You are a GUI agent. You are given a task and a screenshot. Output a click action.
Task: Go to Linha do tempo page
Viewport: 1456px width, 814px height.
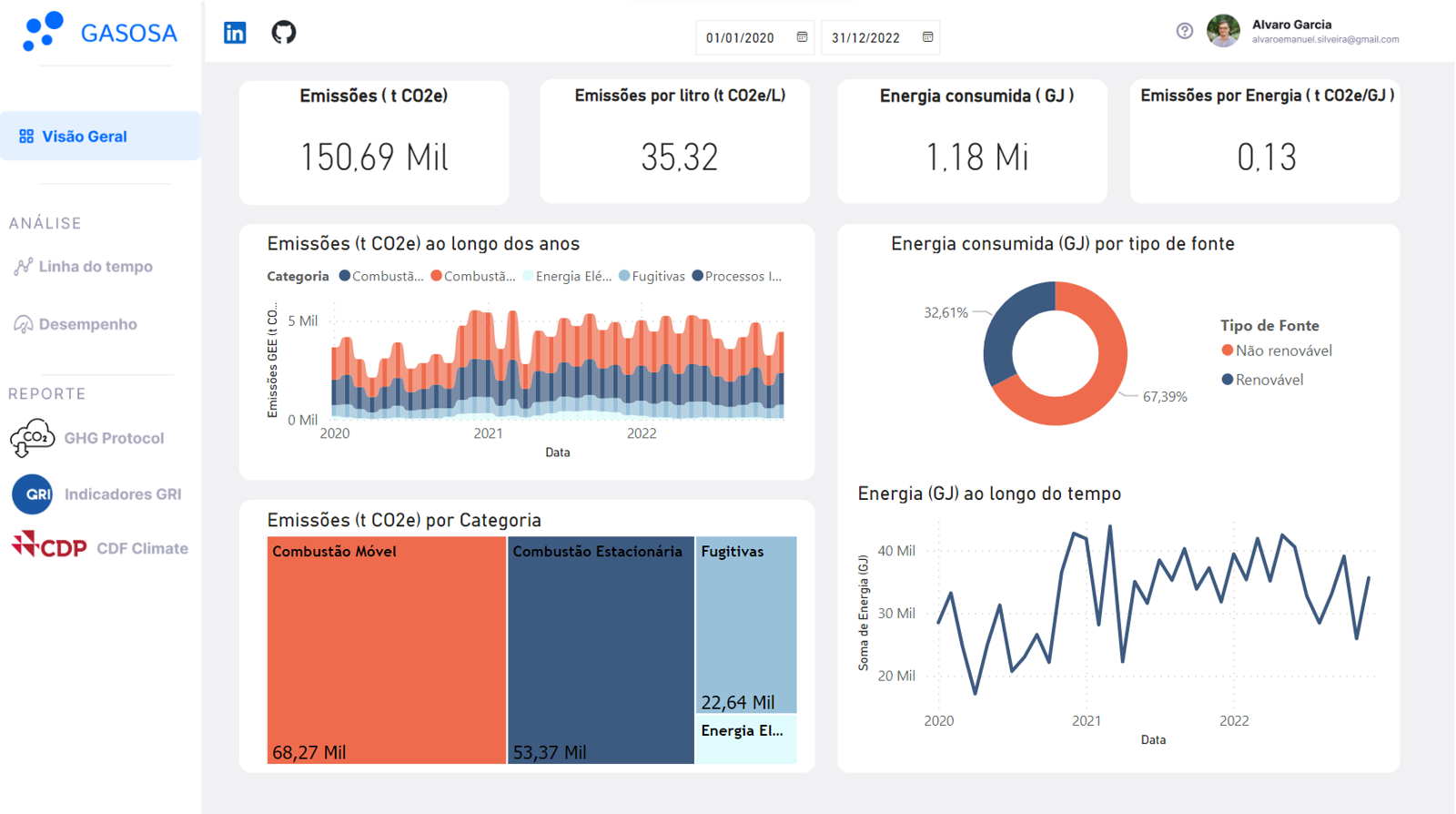tap(96, 267)
